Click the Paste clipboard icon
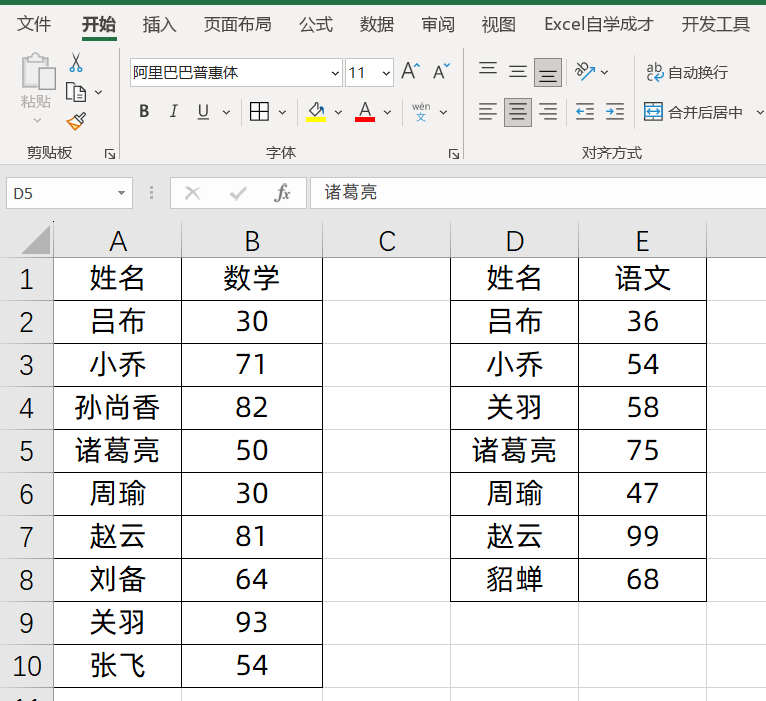The height and width of the screenshot is (701, 766). (38, 72)
